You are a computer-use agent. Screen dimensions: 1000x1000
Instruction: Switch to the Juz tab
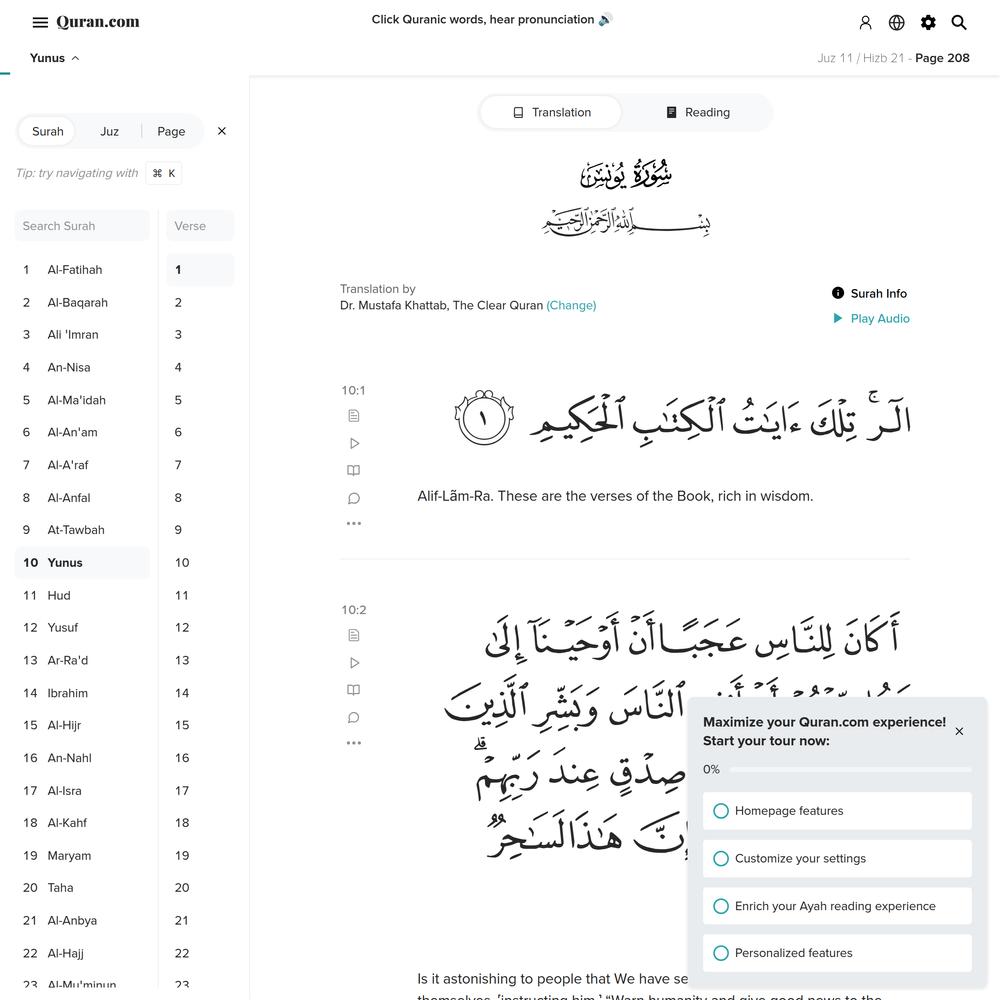click(109, 131)
